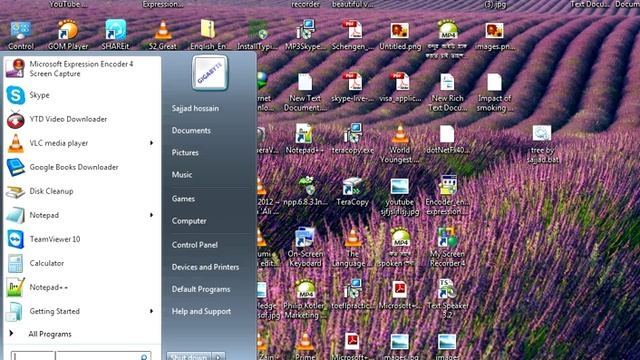The width and height of the screenshot is (640, 360).
Task: Click the Shut down button
Action: [189, 356]
